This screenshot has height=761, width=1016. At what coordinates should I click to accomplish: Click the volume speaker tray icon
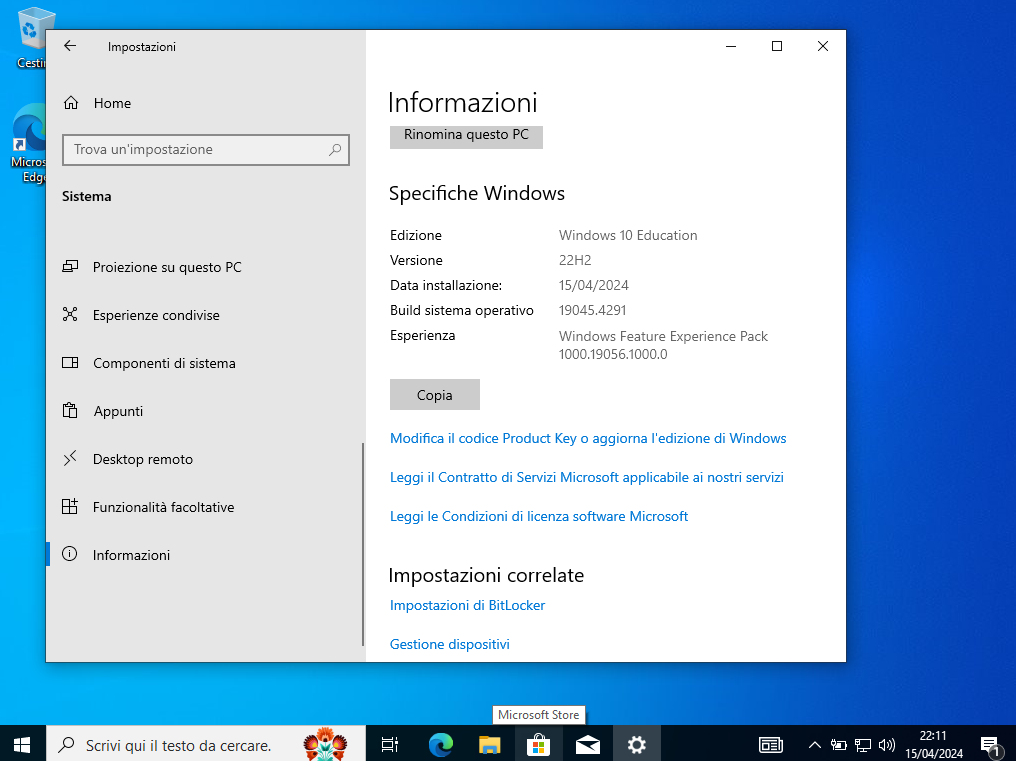click(x=887, y=745)
